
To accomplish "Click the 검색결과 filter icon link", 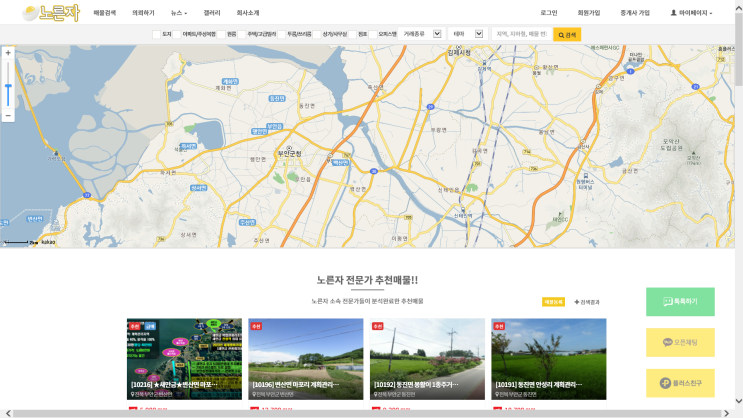I will [x=587, y=302].
